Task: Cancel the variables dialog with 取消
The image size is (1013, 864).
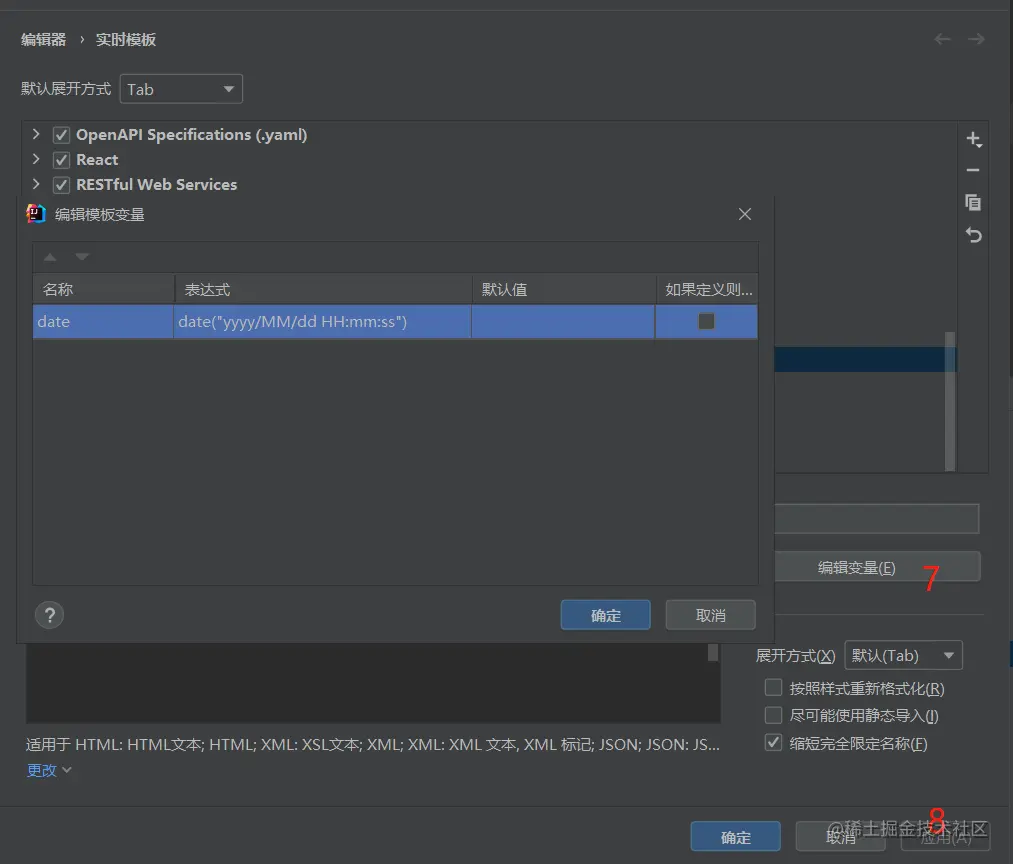Action: coord(711,615)
